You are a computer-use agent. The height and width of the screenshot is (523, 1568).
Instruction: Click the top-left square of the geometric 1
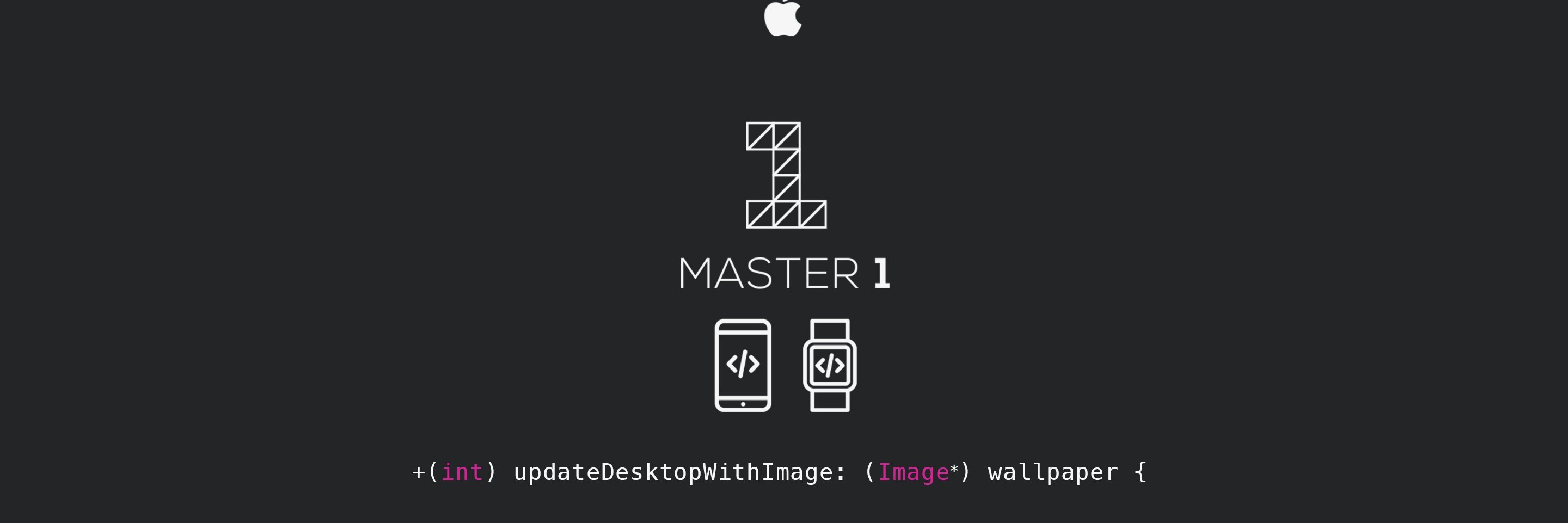(x=759, y=136)
